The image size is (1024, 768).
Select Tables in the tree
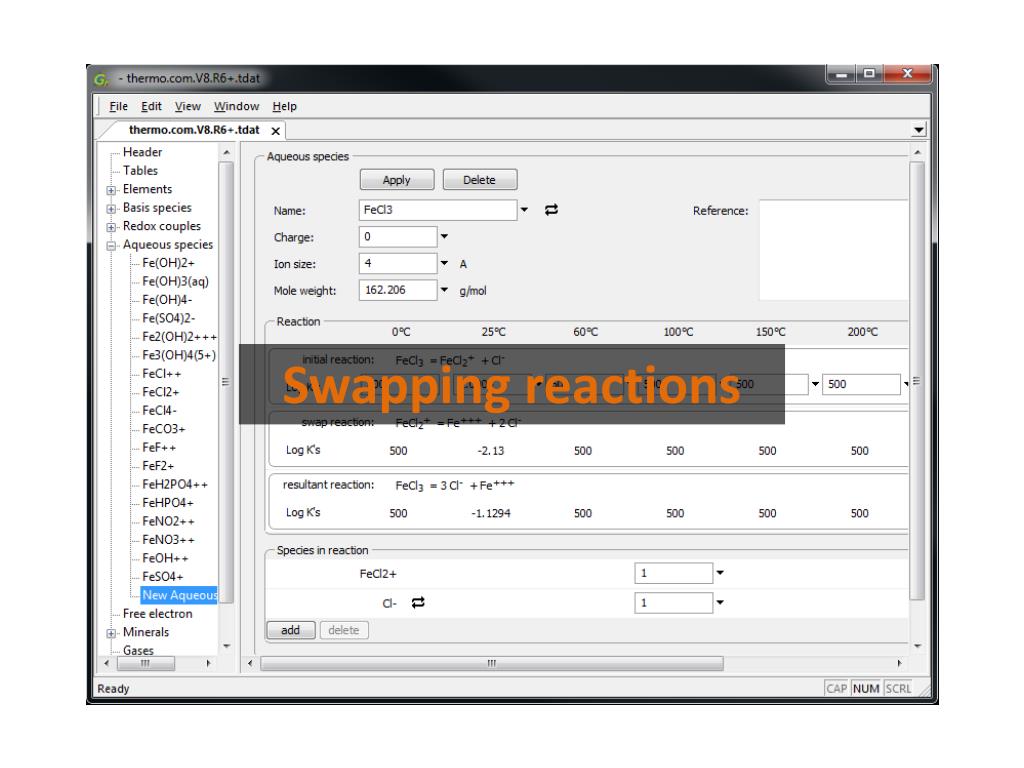click(x=140, y=170)
